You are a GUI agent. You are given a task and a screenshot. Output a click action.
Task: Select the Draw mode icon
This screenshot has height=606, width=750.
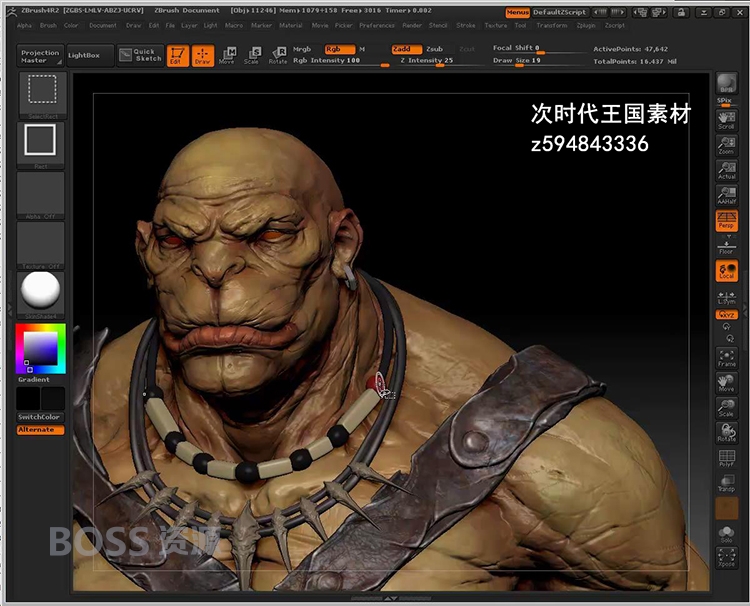(202, 55)
